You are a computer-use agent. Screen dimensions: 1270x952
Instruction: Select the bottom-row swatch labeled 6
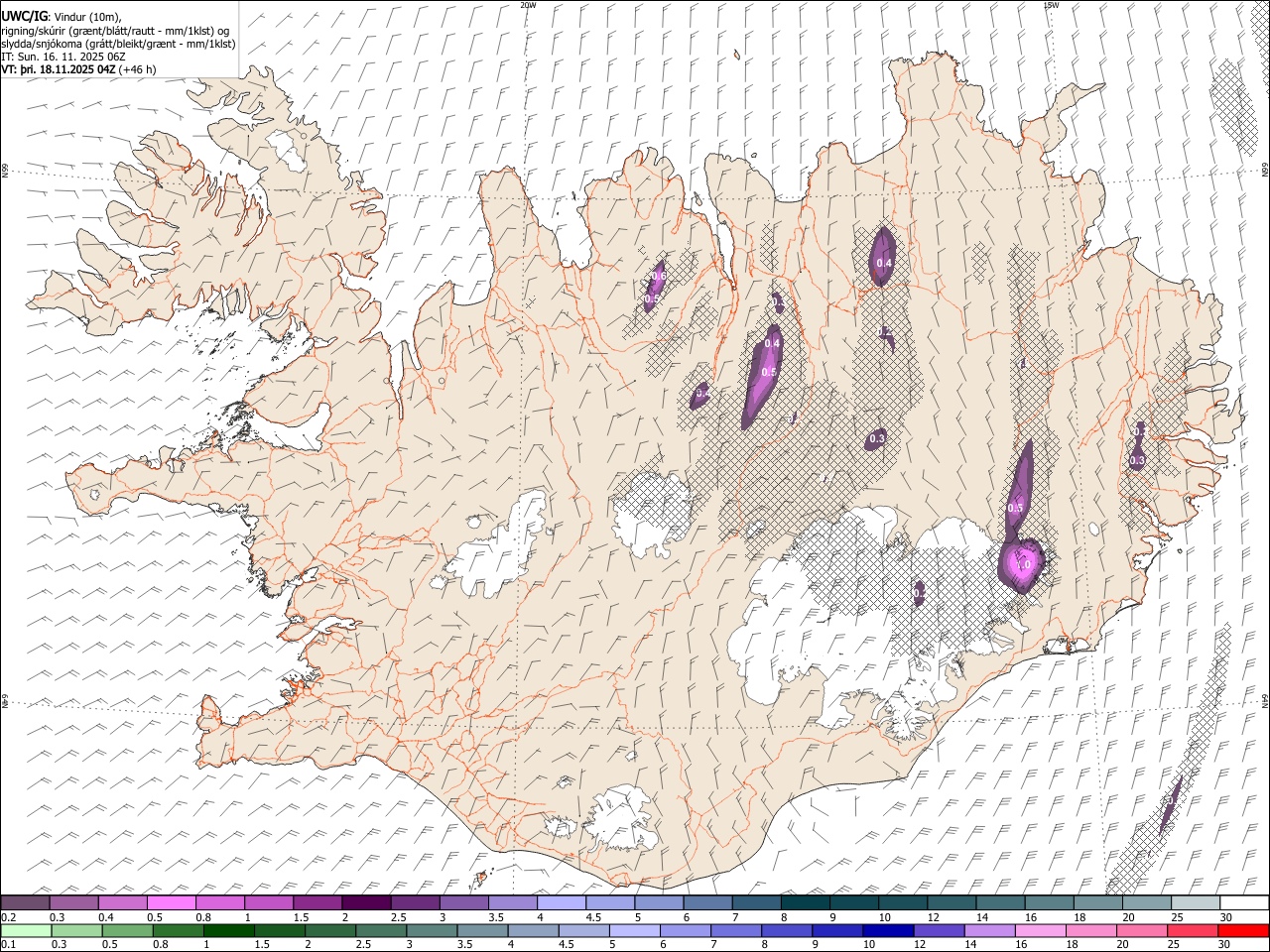click(685, 930)
